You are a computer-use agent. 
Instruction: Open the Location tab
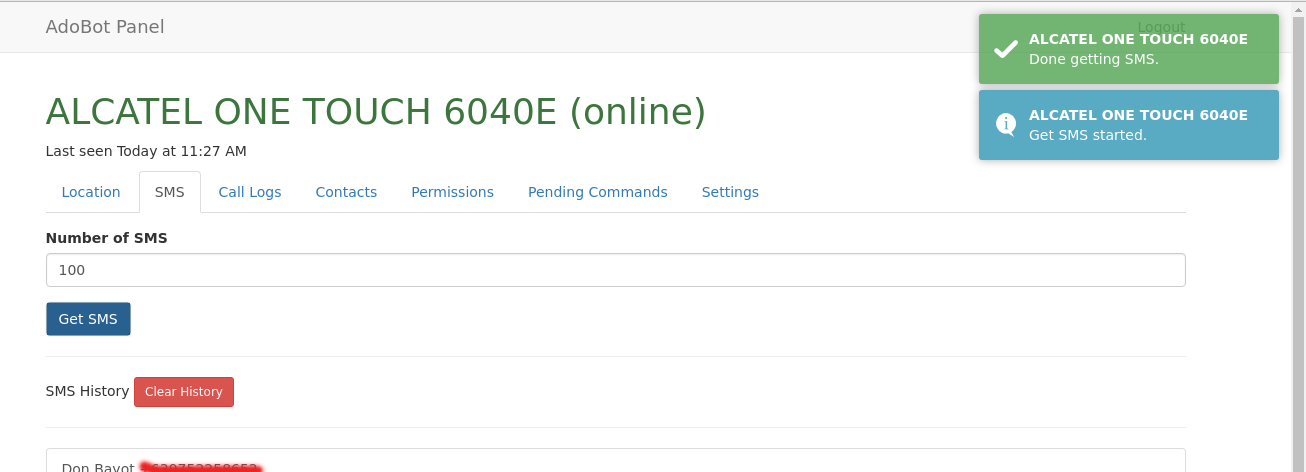tap(91, 192)
